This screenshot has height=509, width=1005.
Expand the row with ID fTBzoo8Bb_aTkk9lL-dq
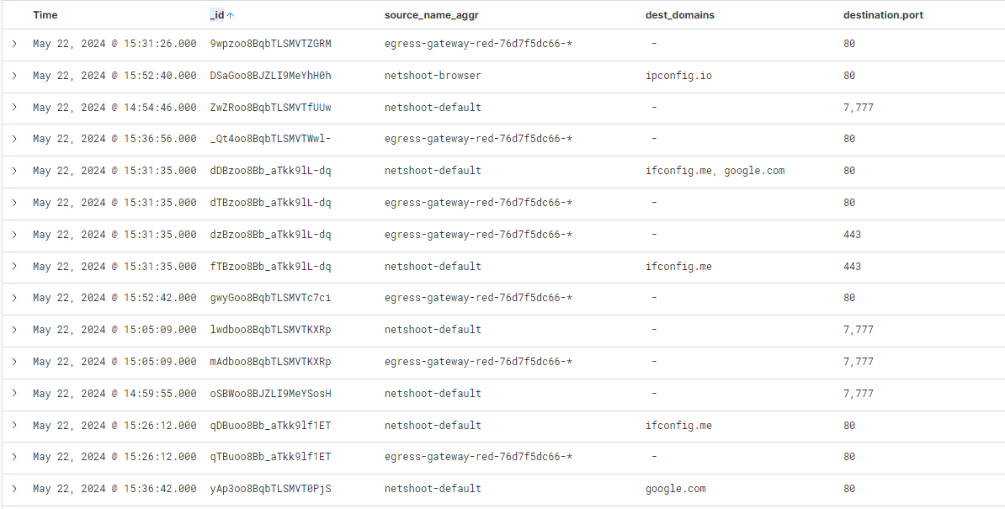(x=14, y=266)
